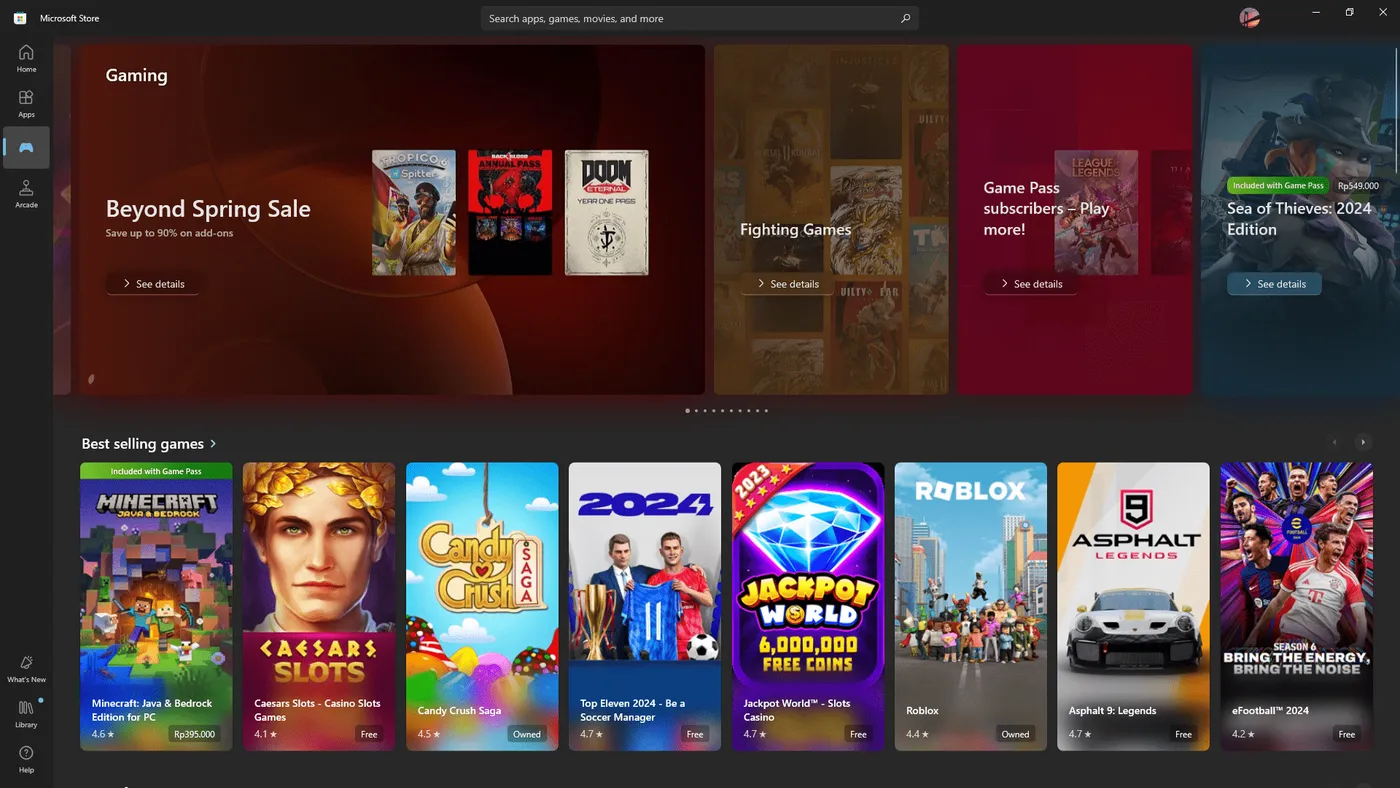Open the Apps section in sidebar

pyautogui.click(x=26, y=103)
